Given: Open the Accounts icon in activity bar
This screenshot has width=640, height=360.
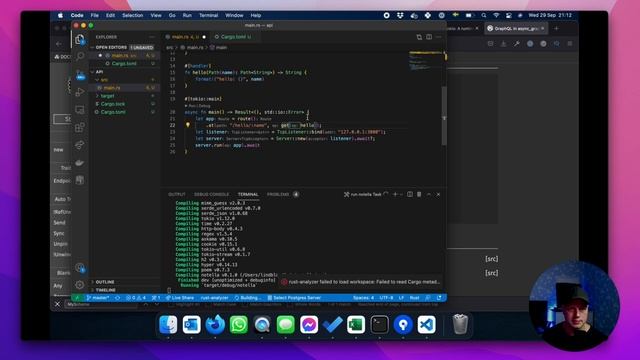Looking at the screenshot, I should (x=80, y=268).
